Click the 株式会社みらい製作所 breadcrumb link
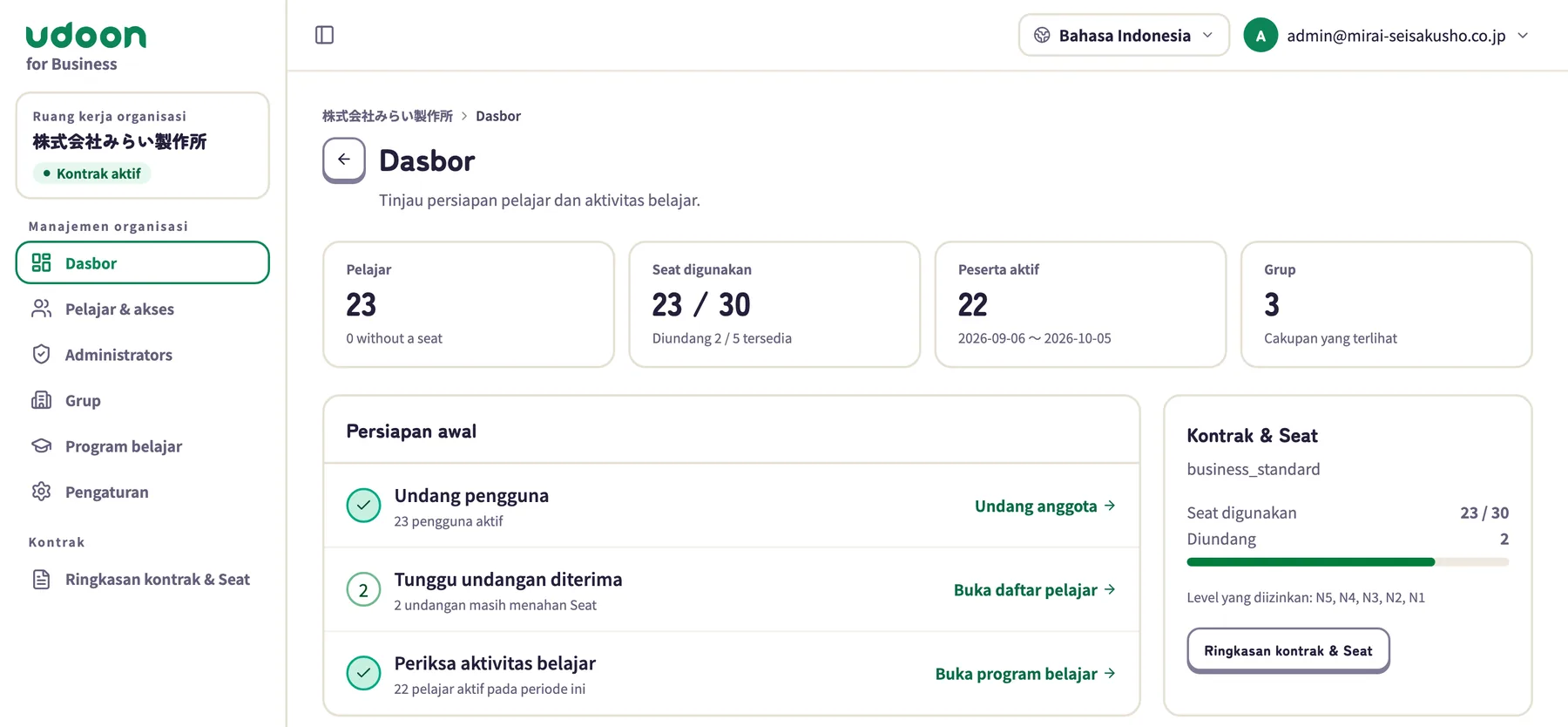 tap(388, 116)
